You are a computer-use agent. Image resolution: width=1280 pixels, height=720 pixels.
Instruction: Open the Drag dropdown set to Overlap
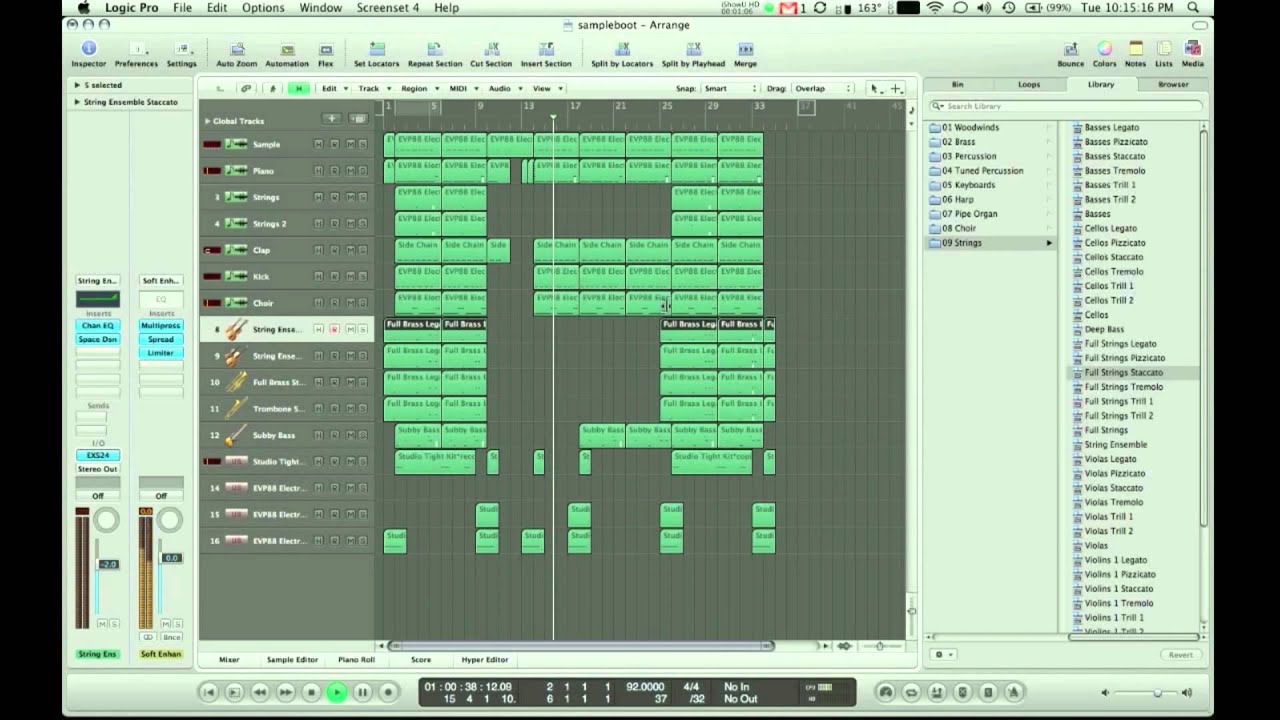click(823, 88)
